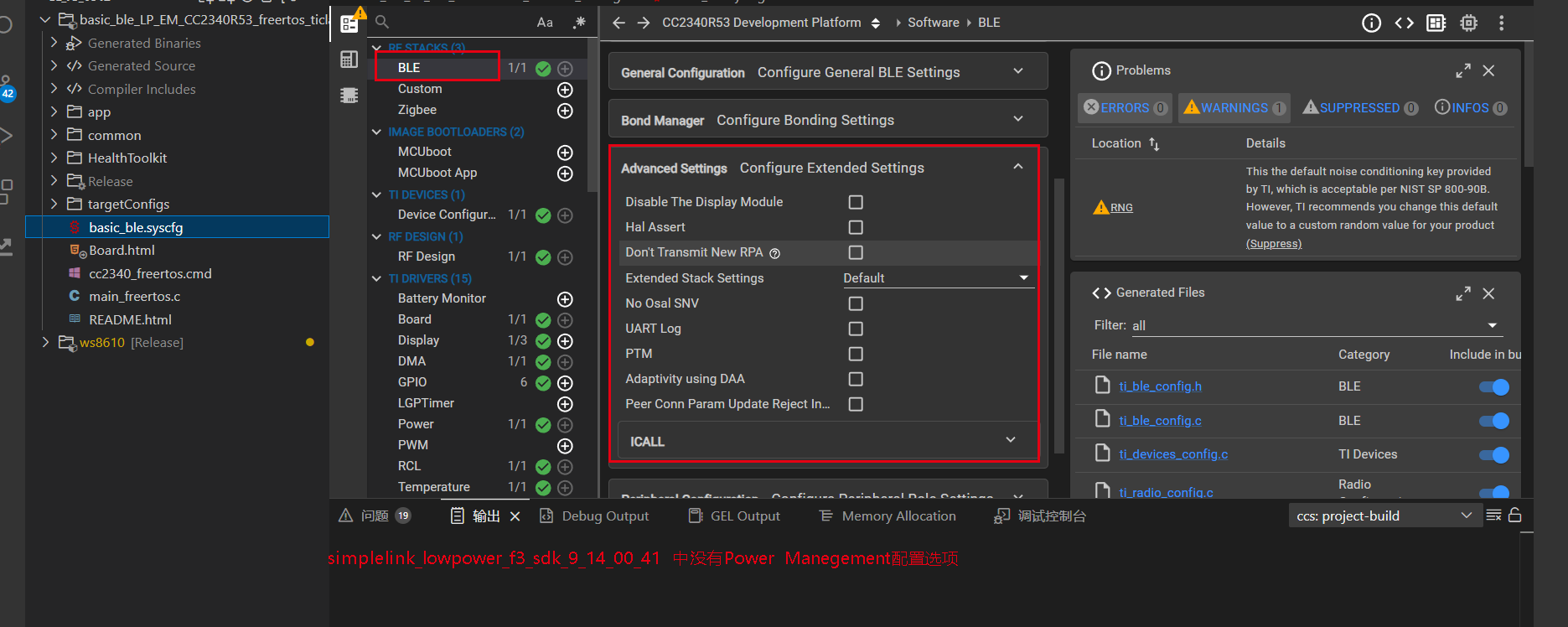Add an MCUboot App instance
The height and width of the screenshot is (627, 1568).
pos(566,174)
